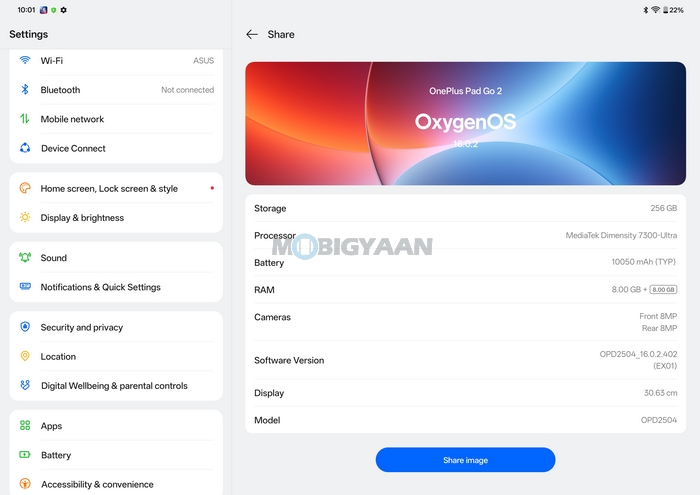The image size is (700, 495).
Task: Tap the Mobile network arrows icon
Action: click(25, 119)
